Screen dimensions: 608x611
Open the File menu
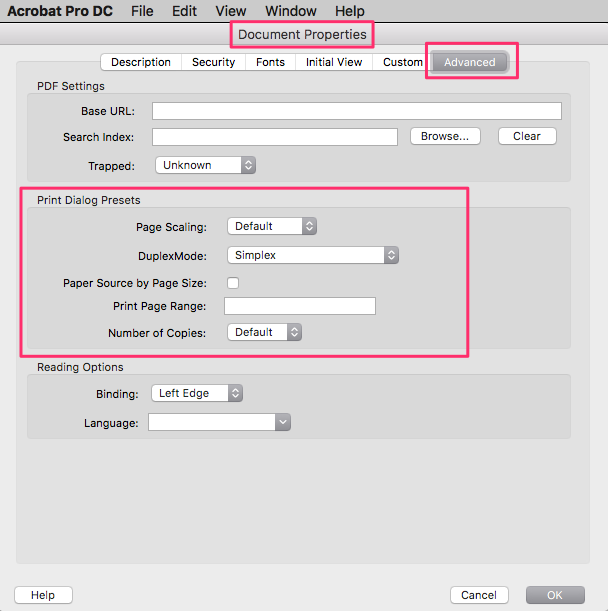tap(142, 11)
